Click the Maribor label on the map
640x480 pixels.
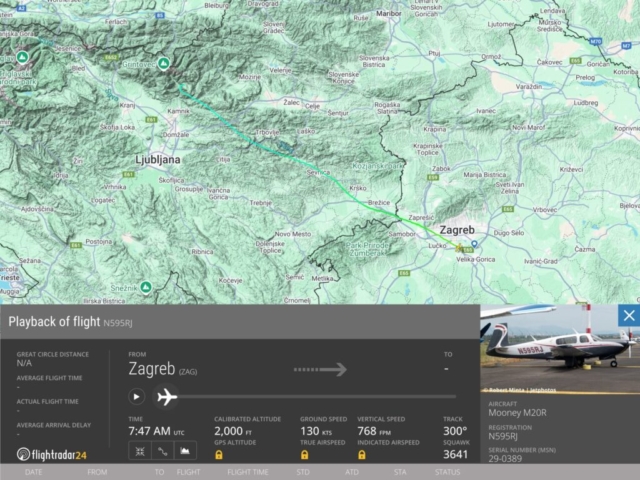point(389,13)
